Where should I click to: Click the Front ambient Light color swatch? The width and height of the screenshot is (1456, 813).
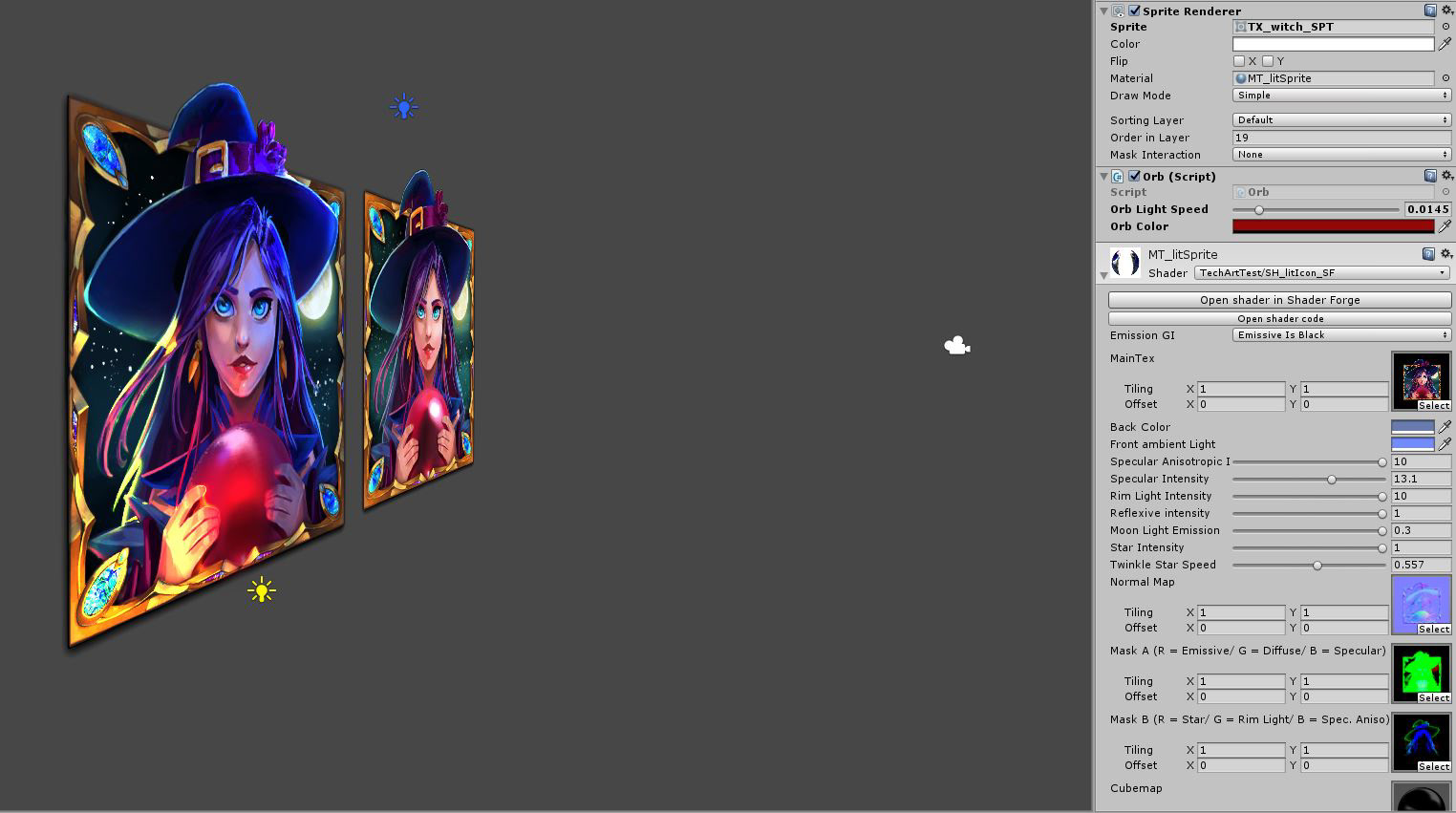(x=1413, y=444)
